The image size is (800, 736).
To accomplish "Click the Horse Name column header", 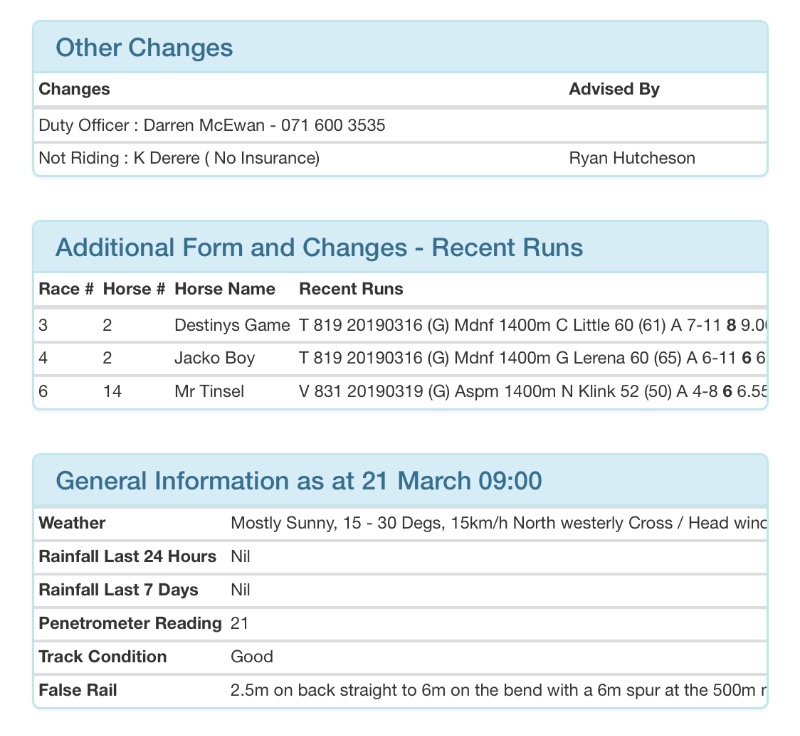I will 224,289.
